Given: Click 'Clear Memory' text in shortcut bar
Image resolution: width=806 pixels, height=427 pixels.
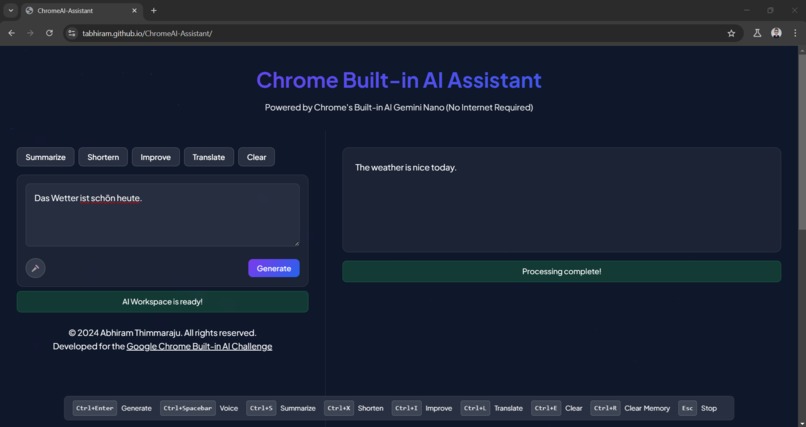Looking at the screenshot, I should [647, 409].
